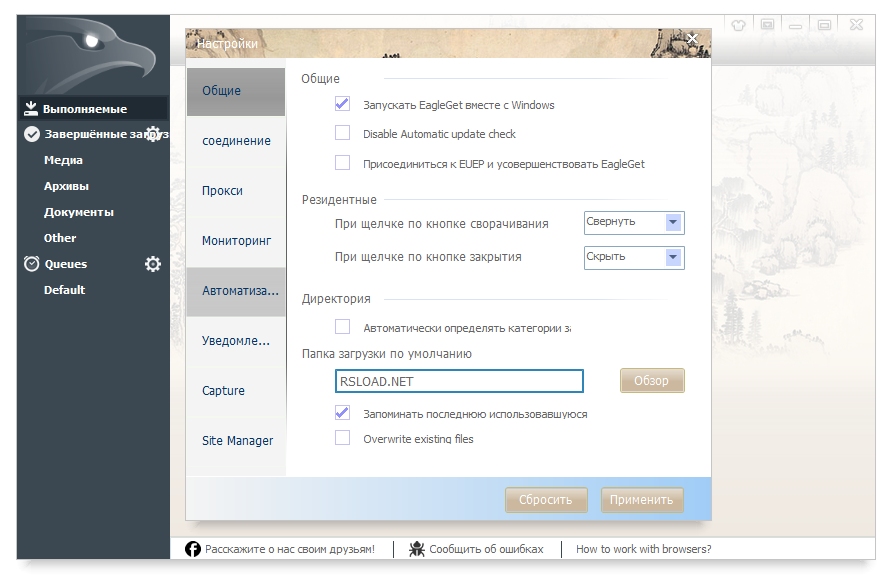Click the Резидентные section heading
Image resolution: width=890 pixels, height=586 pixels.
339,200
